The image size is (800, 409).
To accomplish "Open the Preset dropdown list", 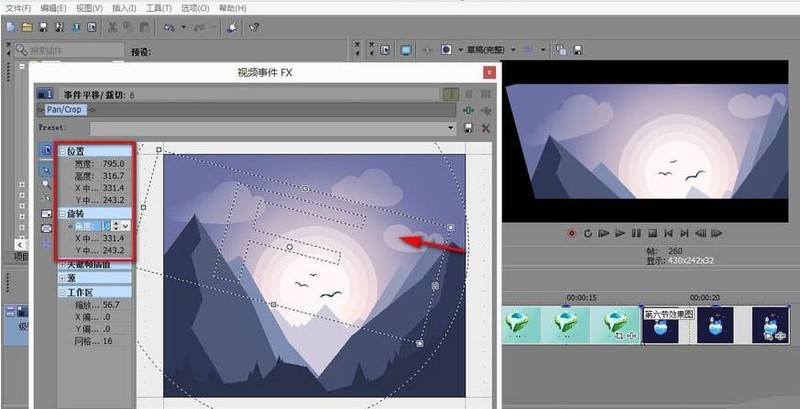I will point(451,128).
